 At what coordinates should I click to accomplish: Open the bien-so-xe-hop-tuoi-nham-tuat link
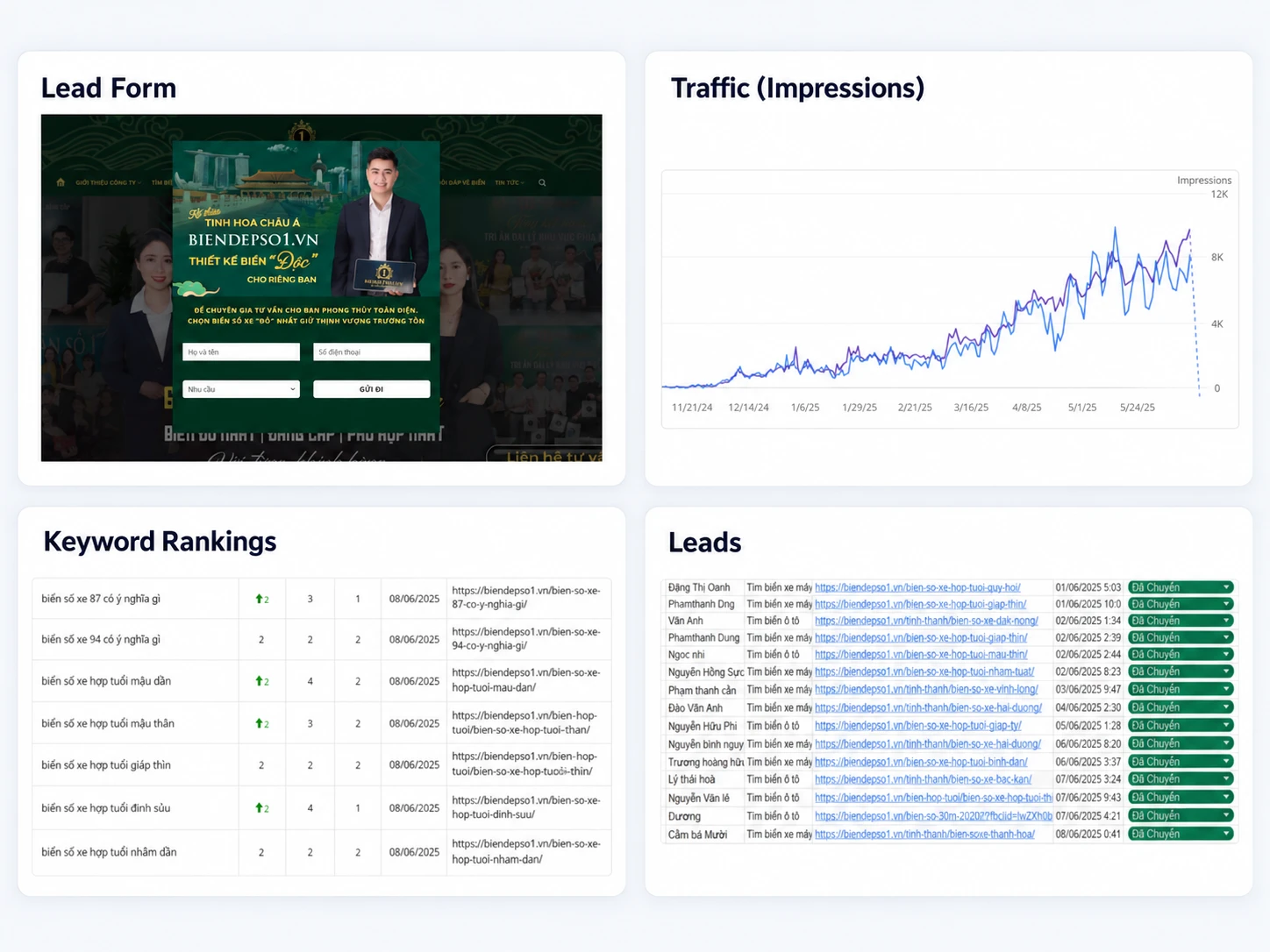pos(924,671)
